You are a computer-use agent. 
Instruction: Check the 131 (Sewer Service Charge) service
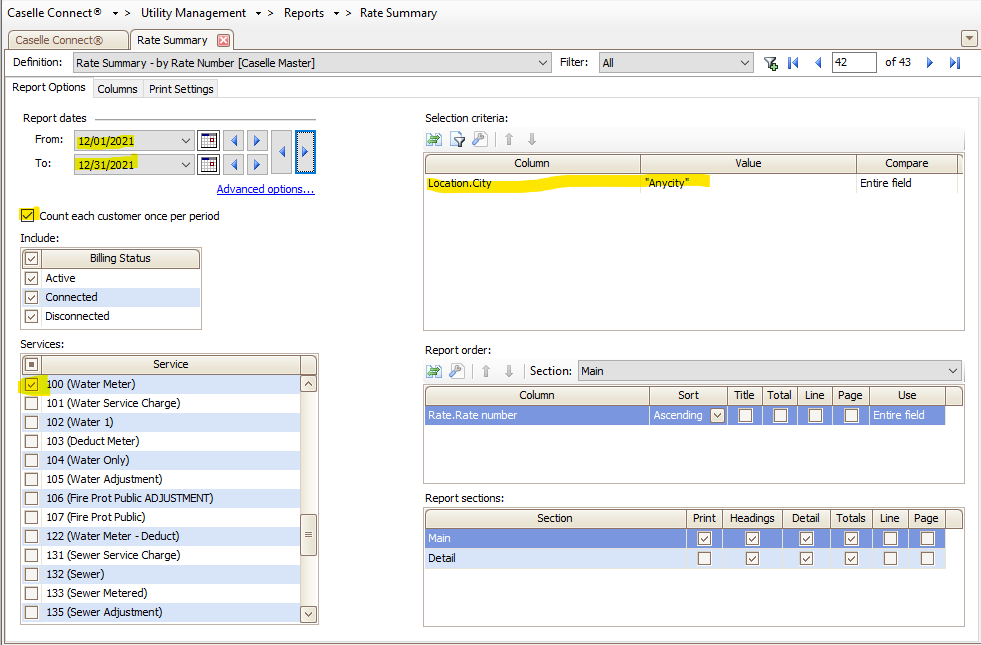[32, 555]
